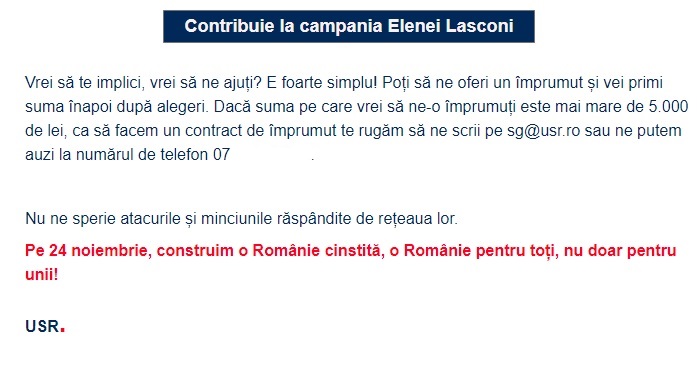Image resolution: width=697 pixels, height=381 pixels.
Task: Click the USR signature logo text
Action: coord(42,326)
